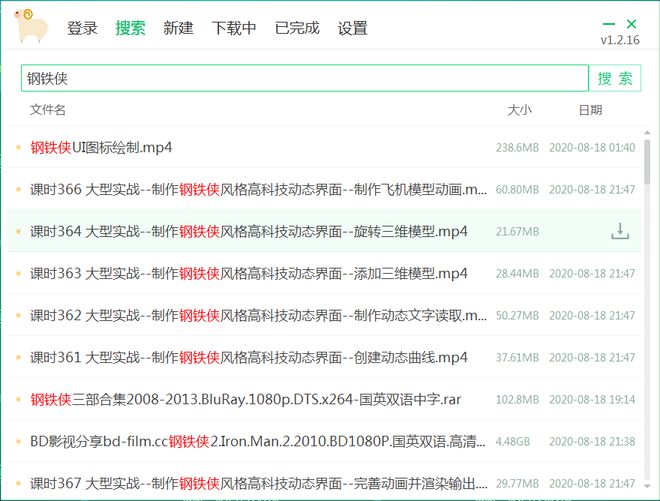Select file 钢铁侠UI图标绘制.mp4

coord(101,147)
